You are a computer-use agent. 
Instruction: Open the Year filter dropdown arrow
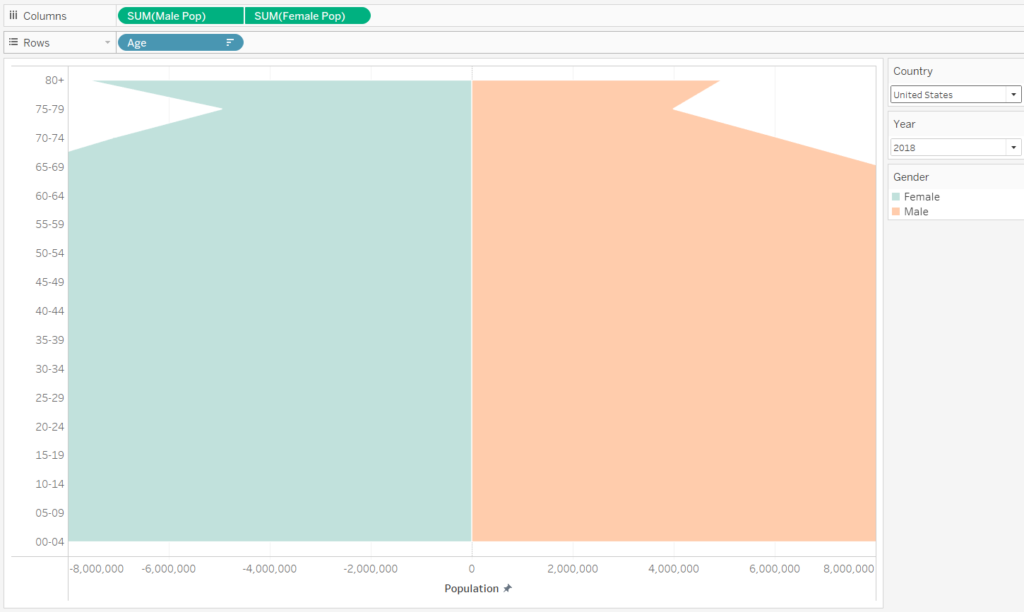1014,148
